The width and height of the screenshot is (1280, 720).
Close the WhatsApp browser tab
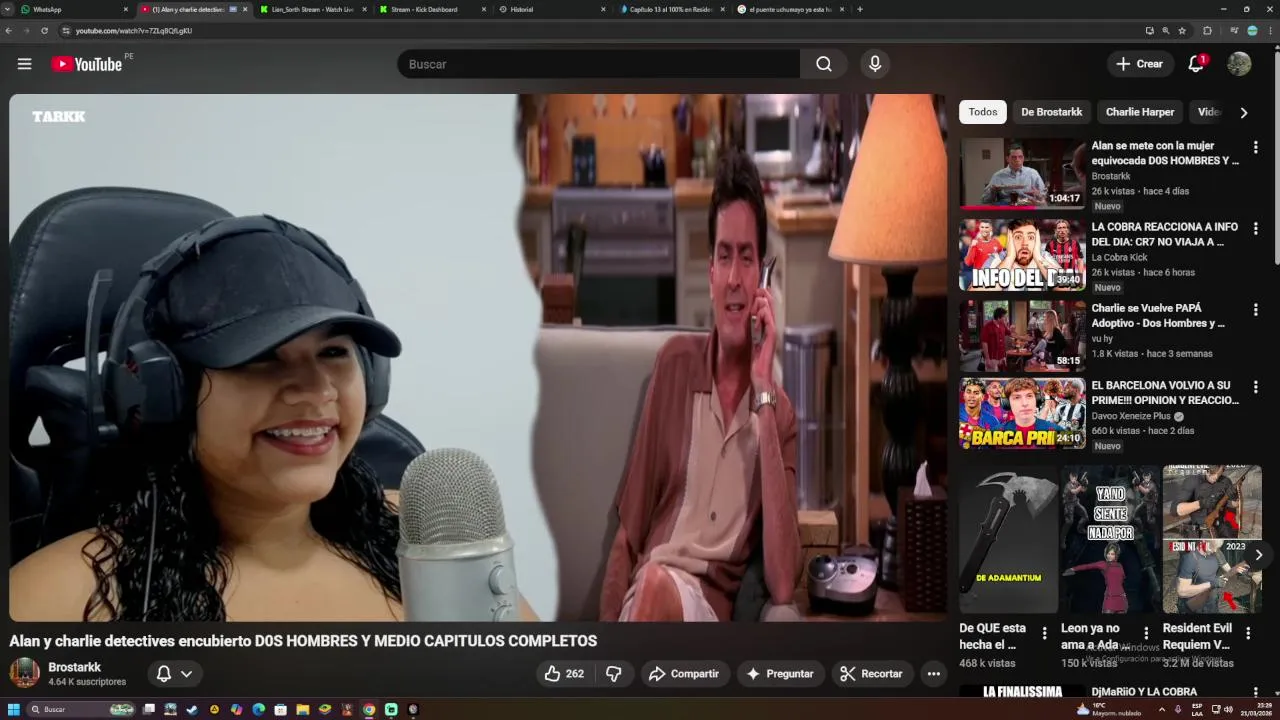pos(125,9)
